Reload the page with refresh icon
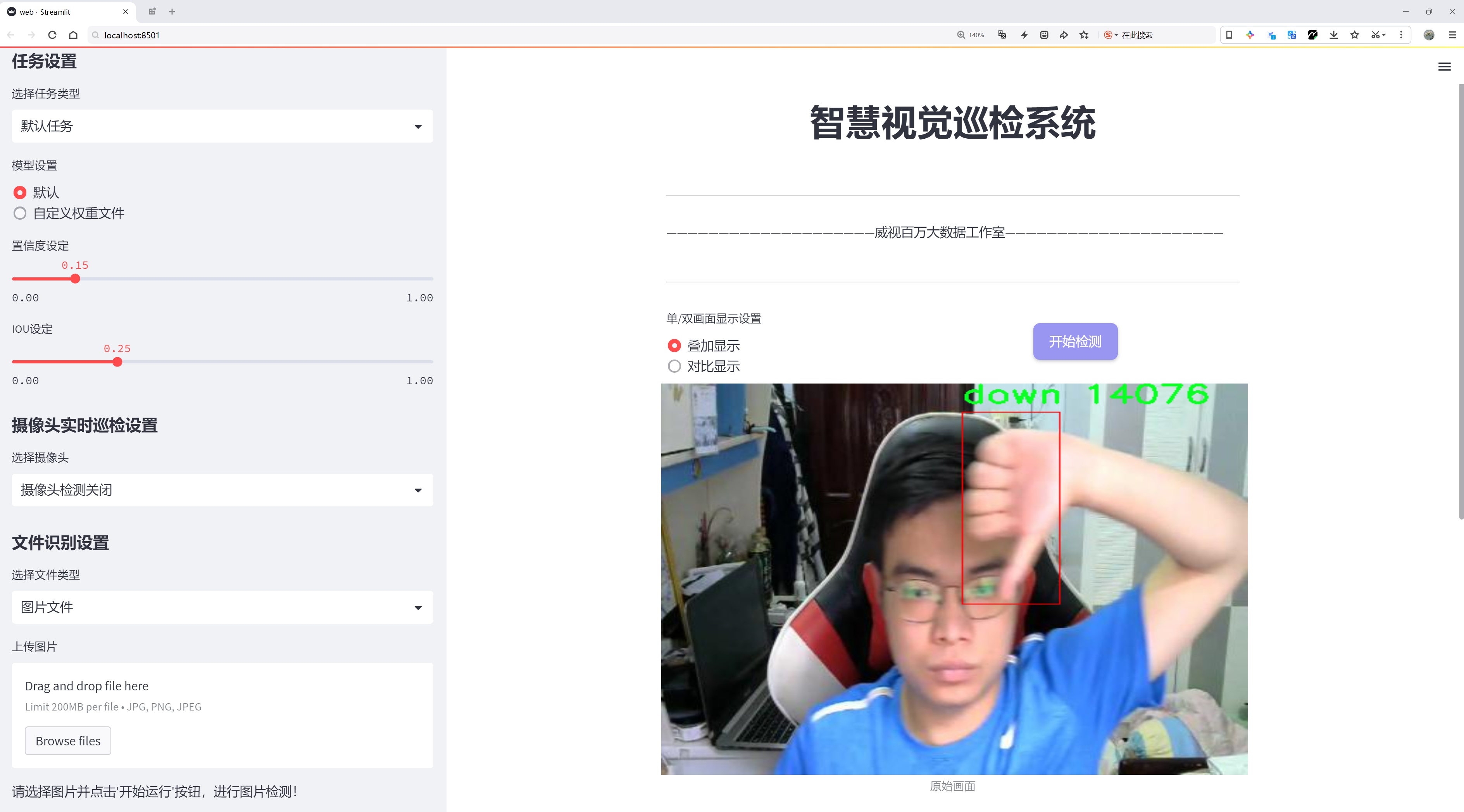The image size is (1464, 812). [52, 35]
